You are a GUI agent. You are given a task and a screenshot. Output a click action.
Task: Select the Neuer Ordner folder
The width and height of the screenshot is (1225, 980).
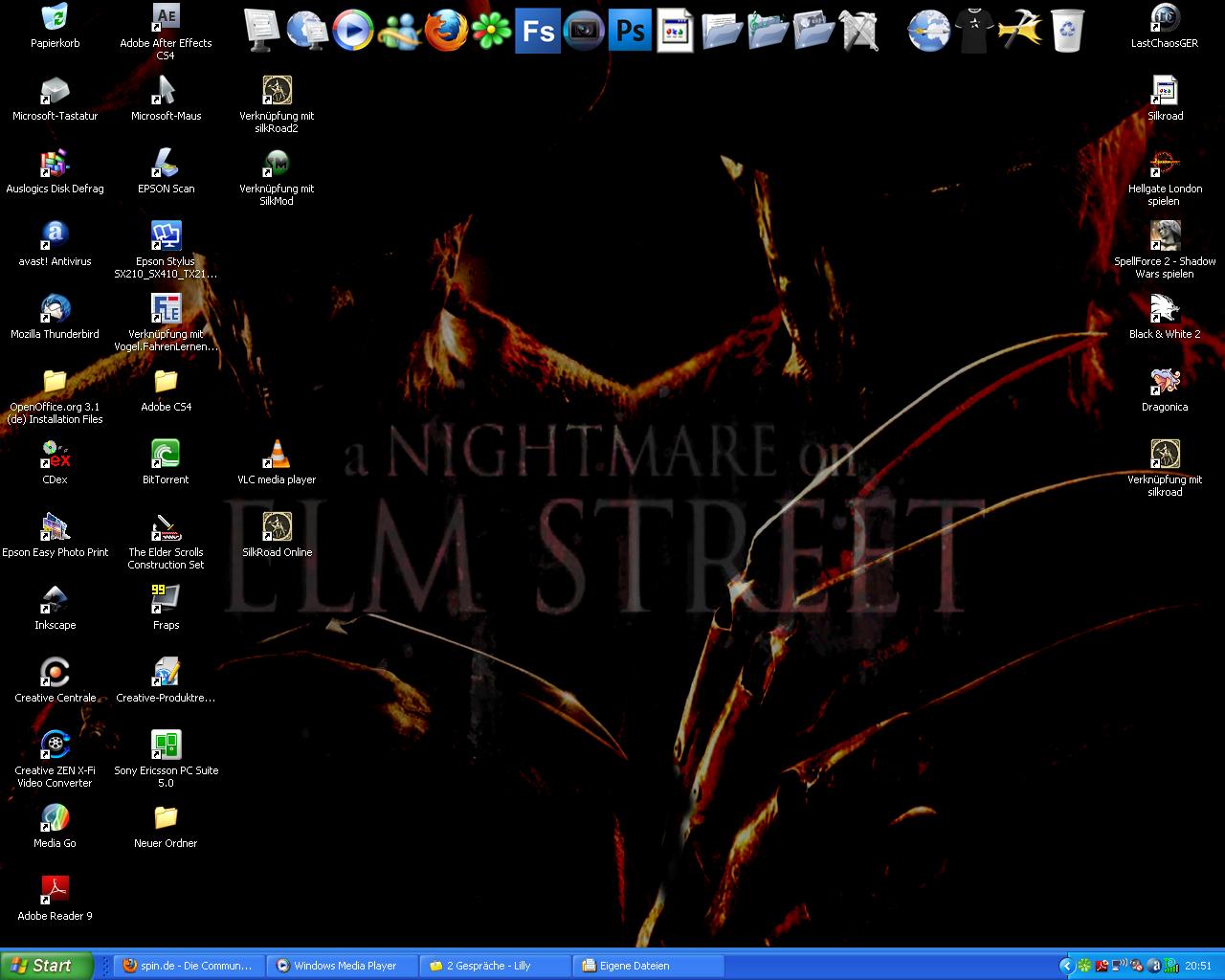[x=166, y=819]
